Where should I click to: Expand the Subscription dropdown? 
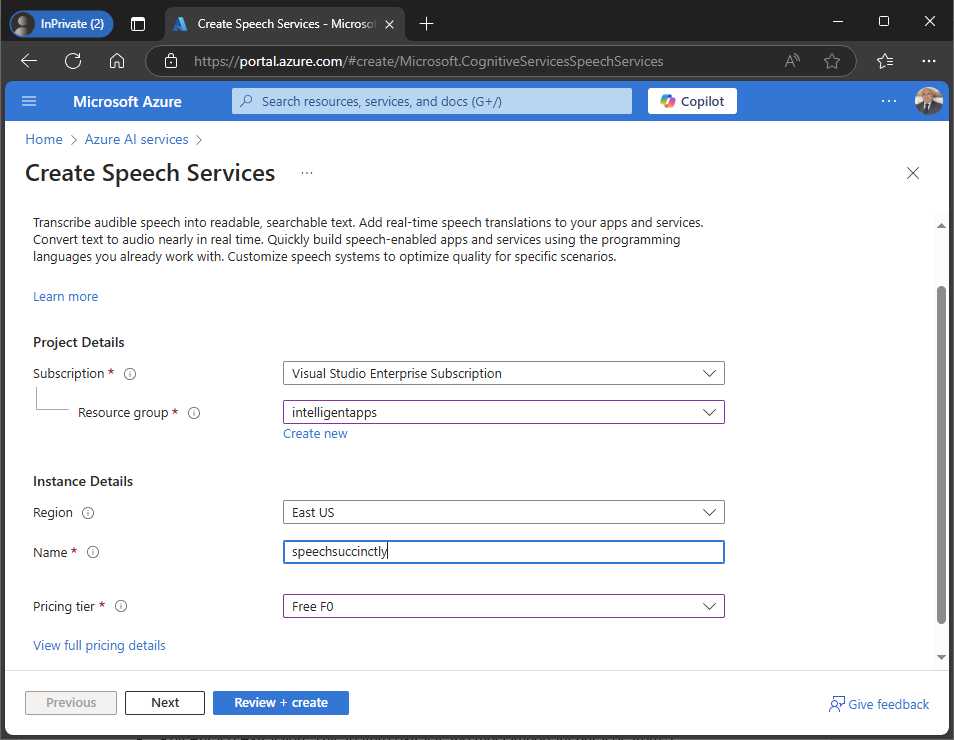503,373
